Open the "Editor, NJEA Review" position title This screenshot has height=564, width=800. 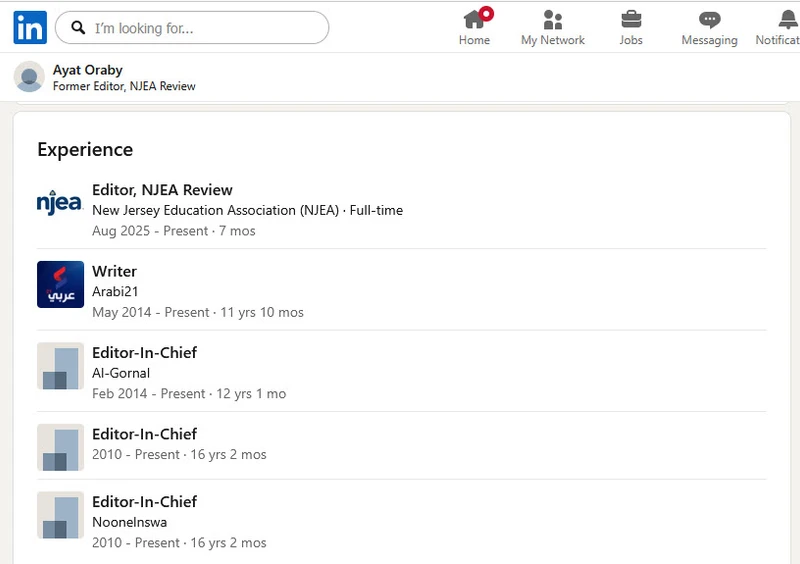click(x=162, y=190)
